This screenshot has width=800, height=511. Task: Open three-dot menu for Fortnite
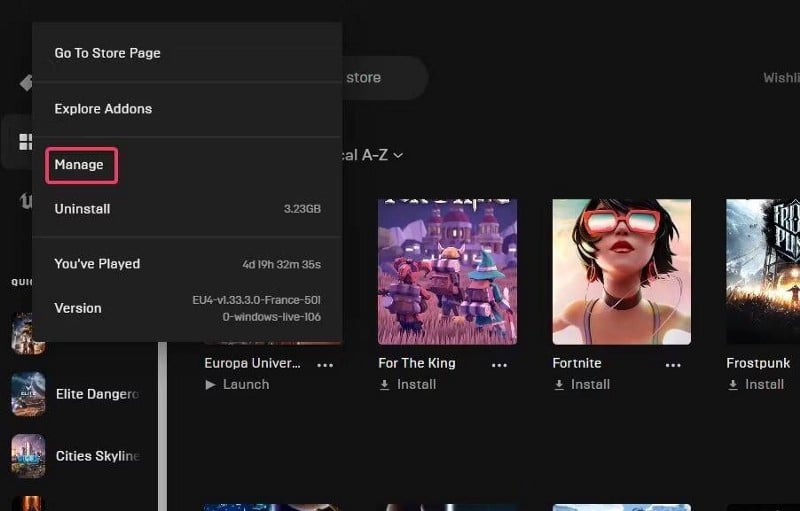pos(673,365)
